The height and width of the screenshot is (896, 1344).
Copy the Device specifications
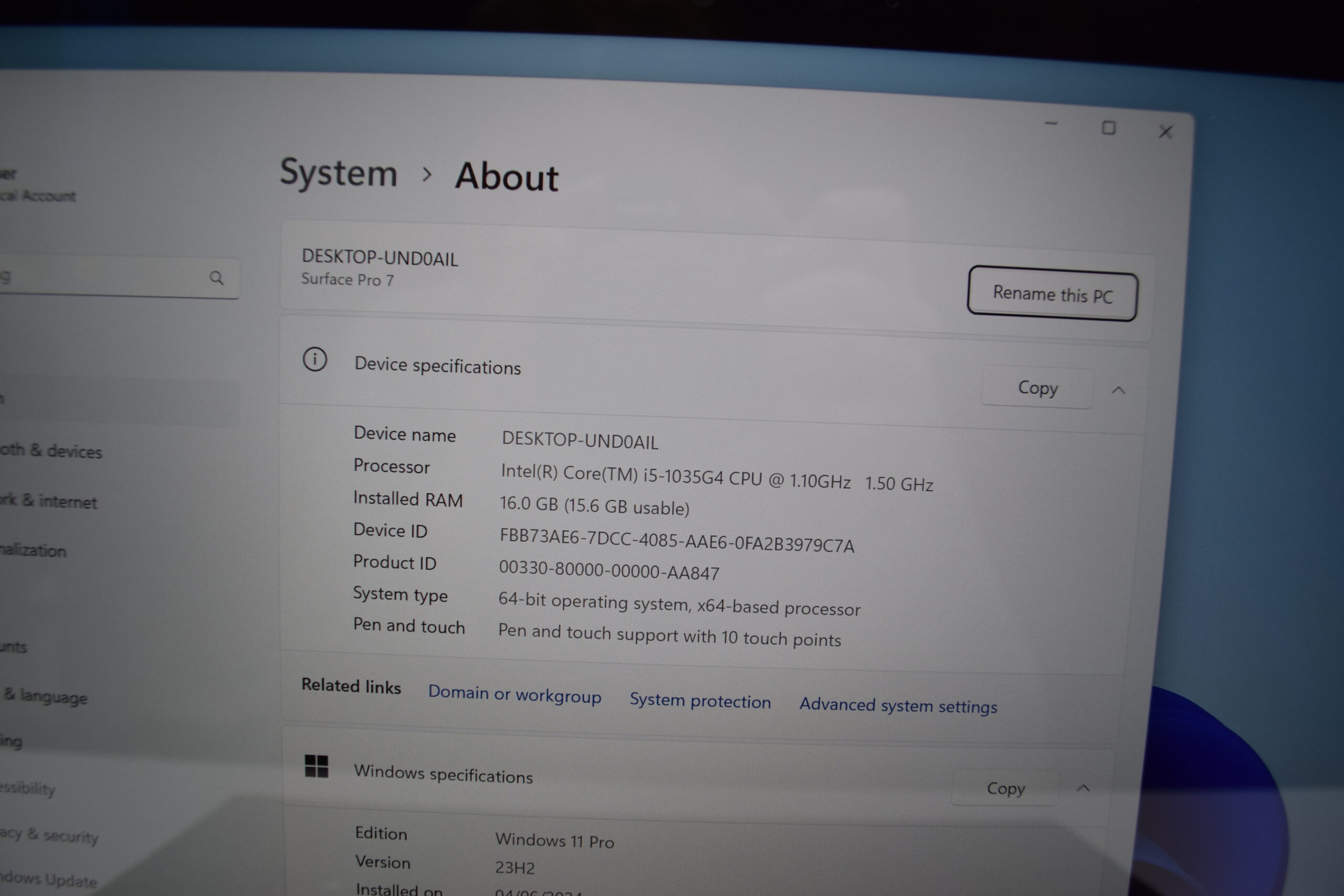(x=1037, y=387)
